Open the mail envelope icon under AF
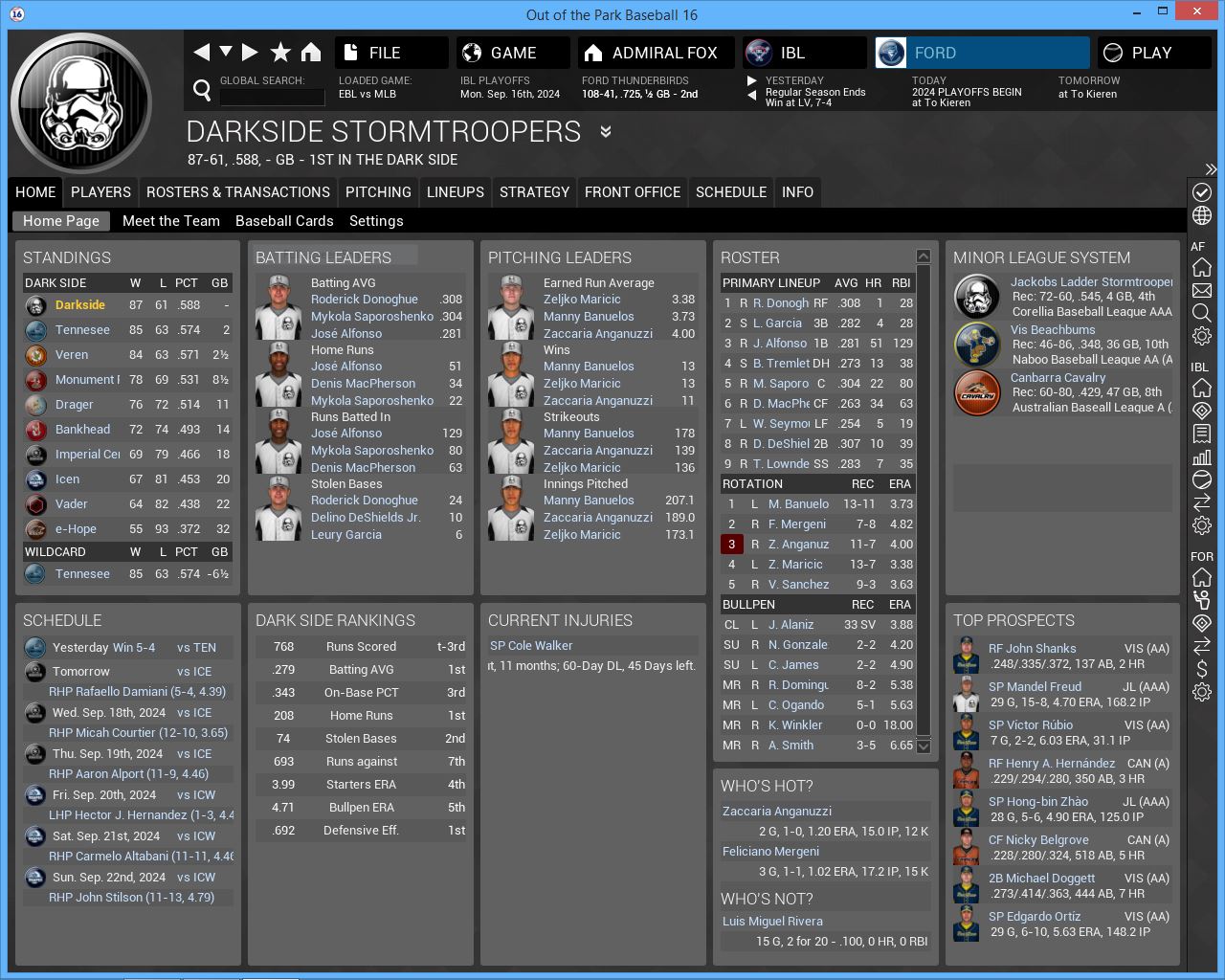This screenshot has width=1225, height=980. 1202,290
